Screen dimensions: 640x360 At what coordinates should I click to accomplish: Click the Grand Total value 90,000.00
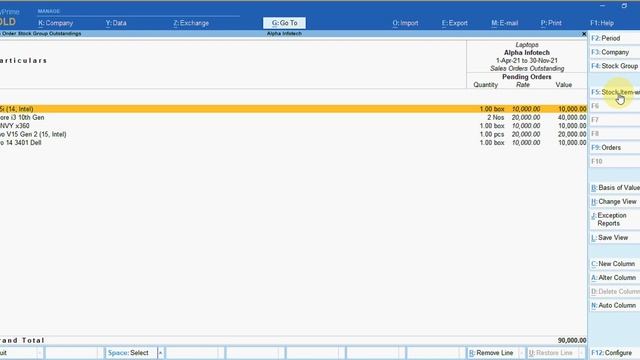coord(572,340)
